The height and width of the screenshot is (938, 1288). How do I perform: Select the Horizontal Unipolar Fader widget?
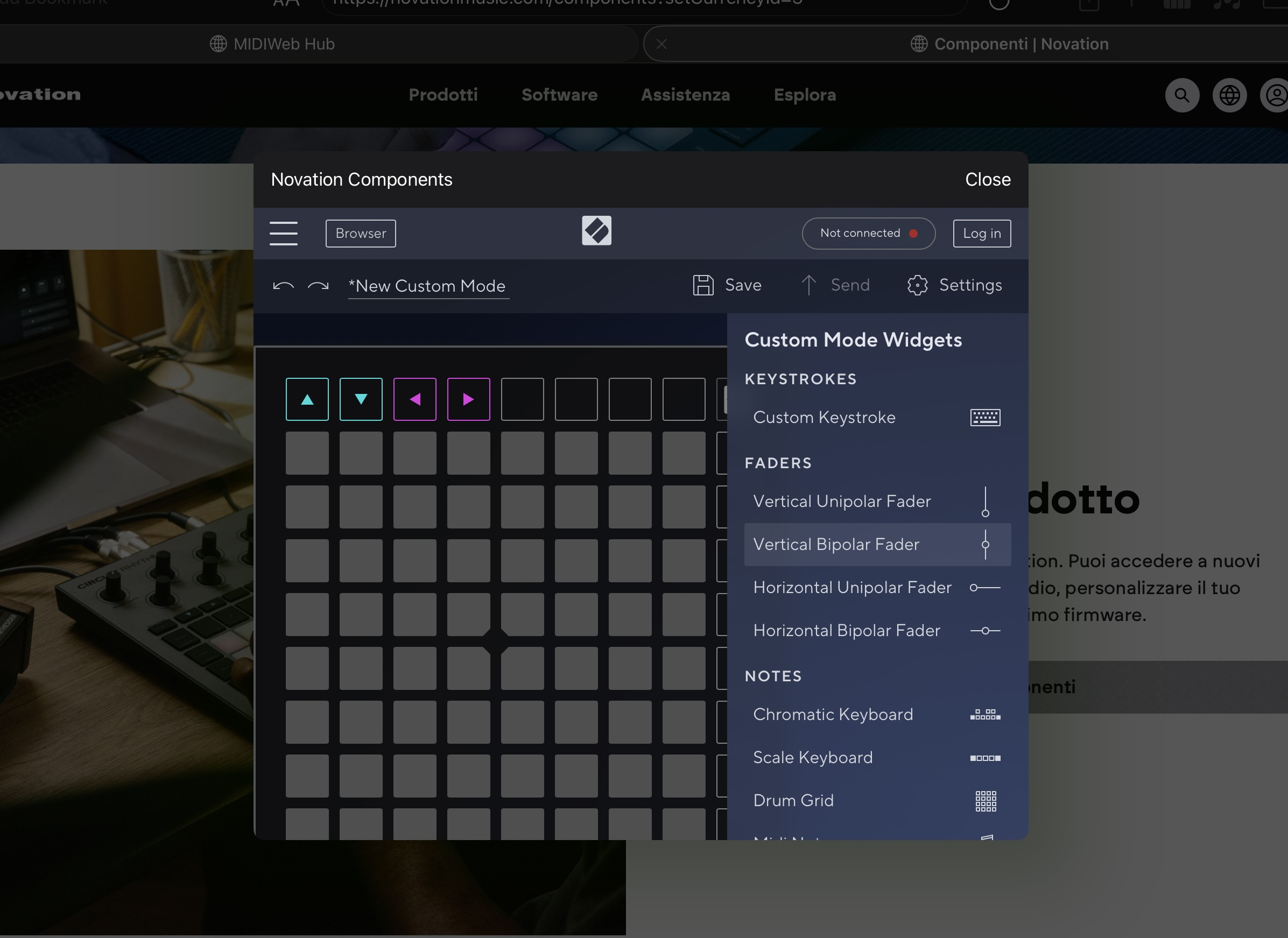coord(877,588)
